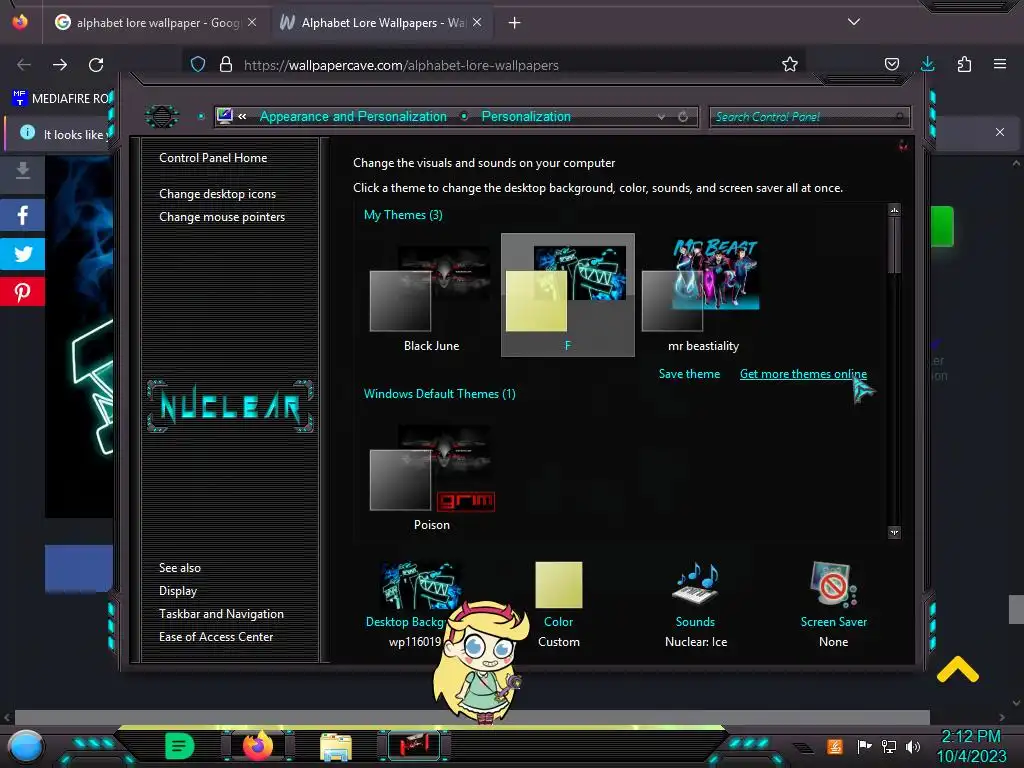Click Save theme link
The height and width of the screenshot is (768, 1024).
pos(689,374)
